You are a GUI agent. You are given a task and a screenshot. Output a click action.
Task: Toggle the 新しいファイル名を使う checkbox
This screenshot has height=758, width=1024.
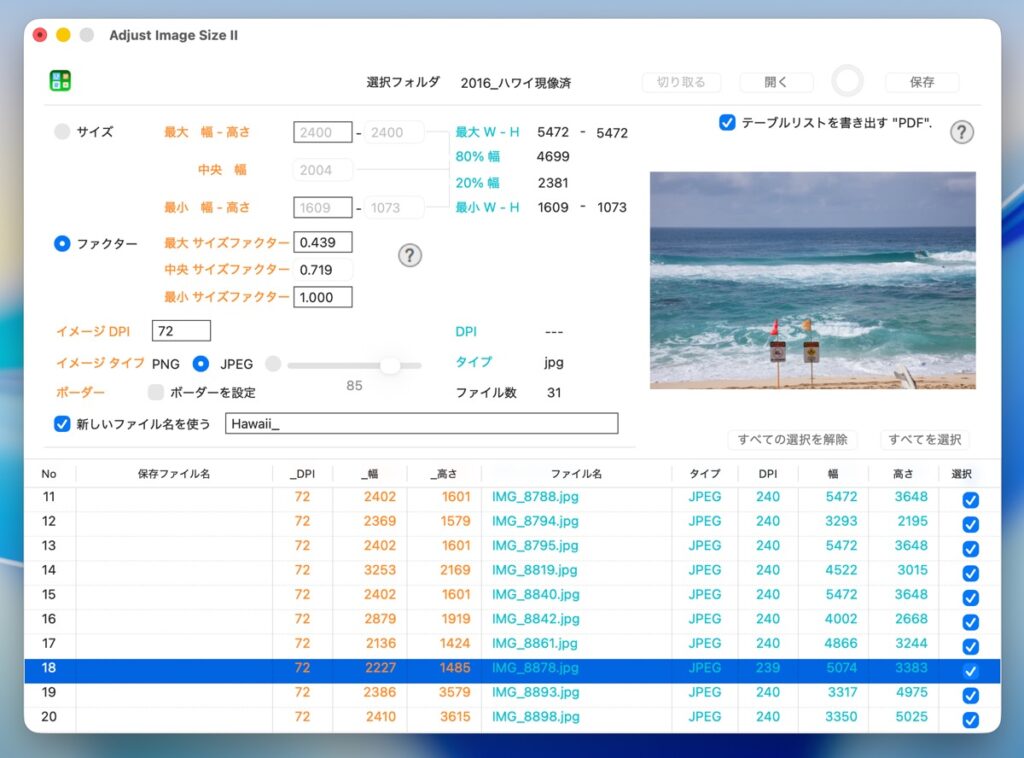[x=62, y=423]
